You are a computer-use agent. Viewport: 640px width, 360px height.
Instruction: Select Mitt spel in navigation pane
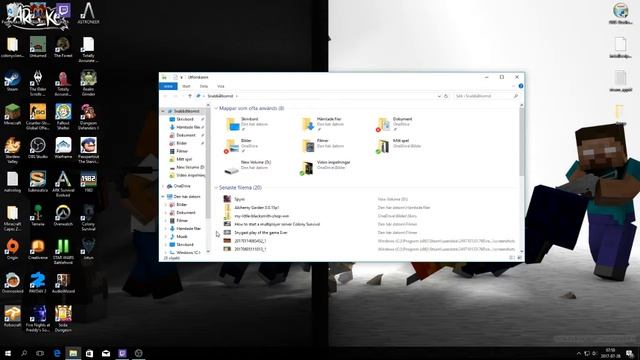pos(184,159)
